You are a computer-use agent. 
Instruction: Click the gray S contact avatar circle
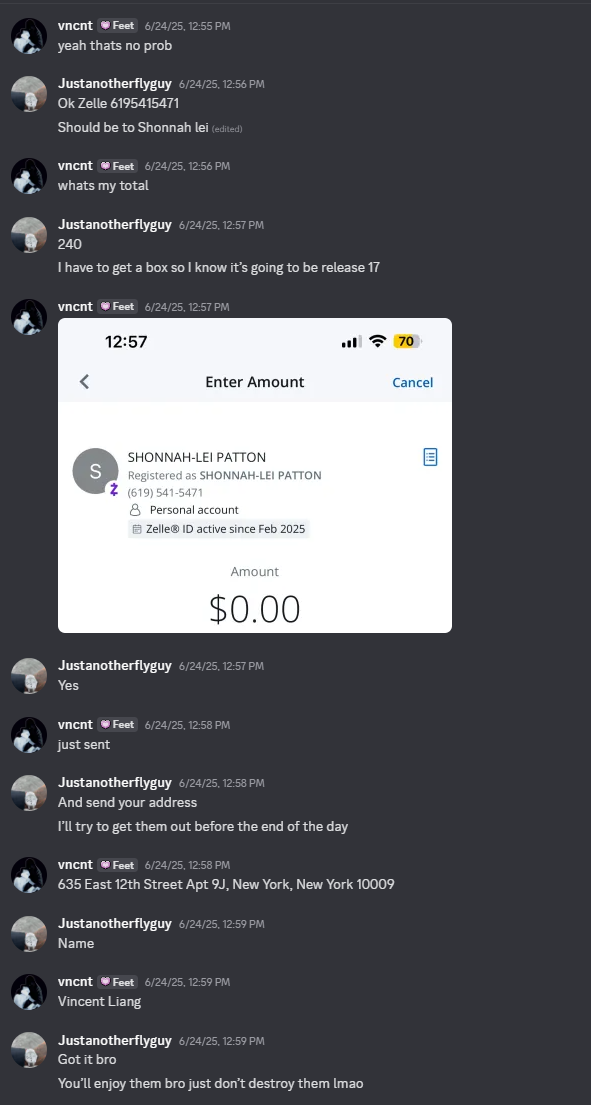coord(95,471)
